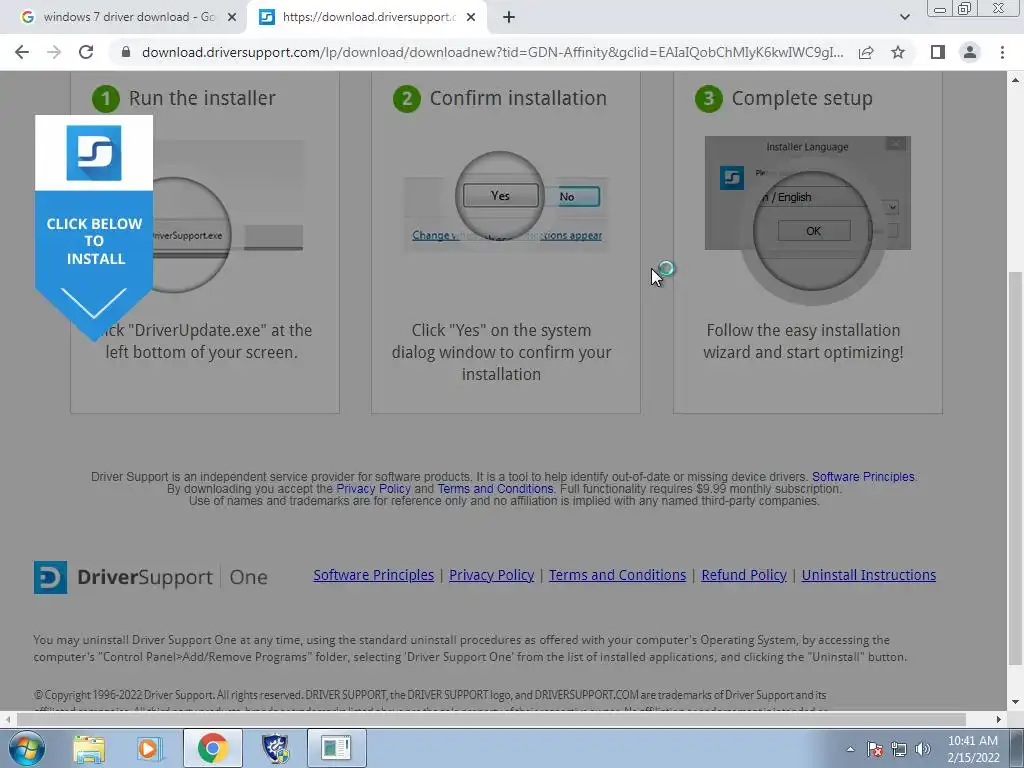The height and width of the screenshot is (768, 1024).
Task: Click the browser forward arrow
Action: coord(54,52)
